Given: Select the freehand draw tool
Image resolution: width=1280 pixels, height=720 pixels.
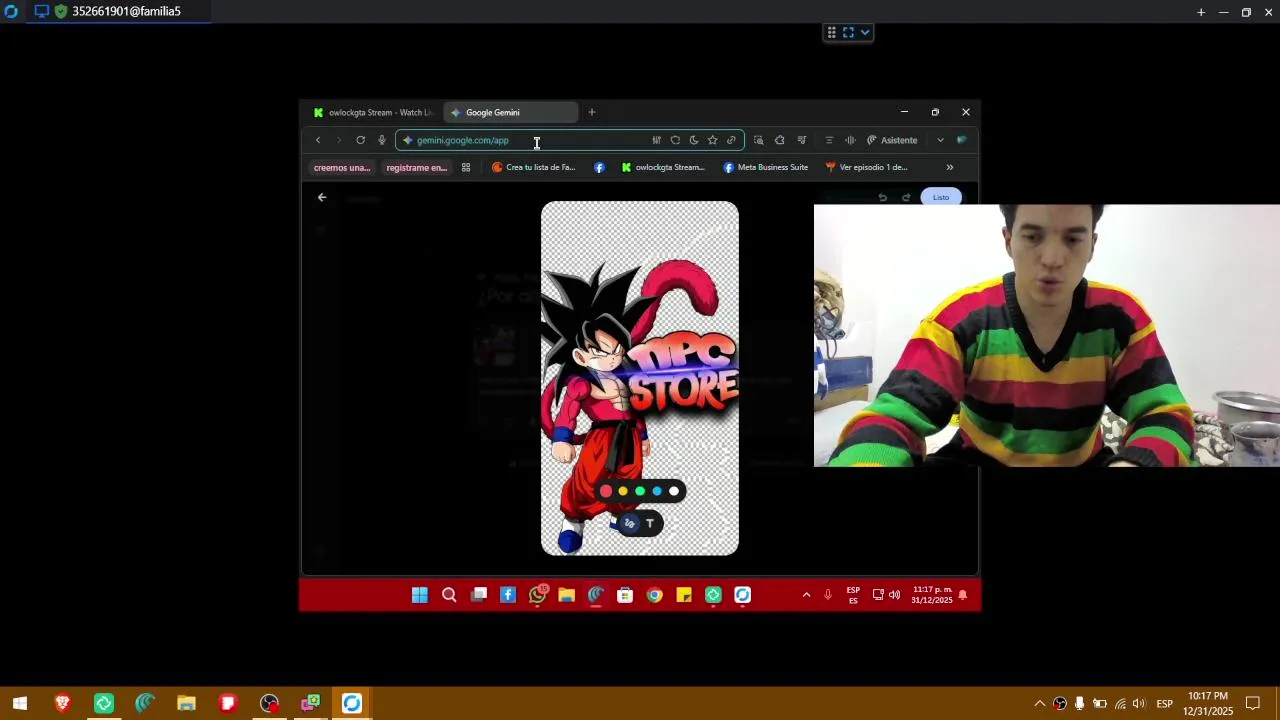Looking at the screenshot, I should [x=629, y=523].
